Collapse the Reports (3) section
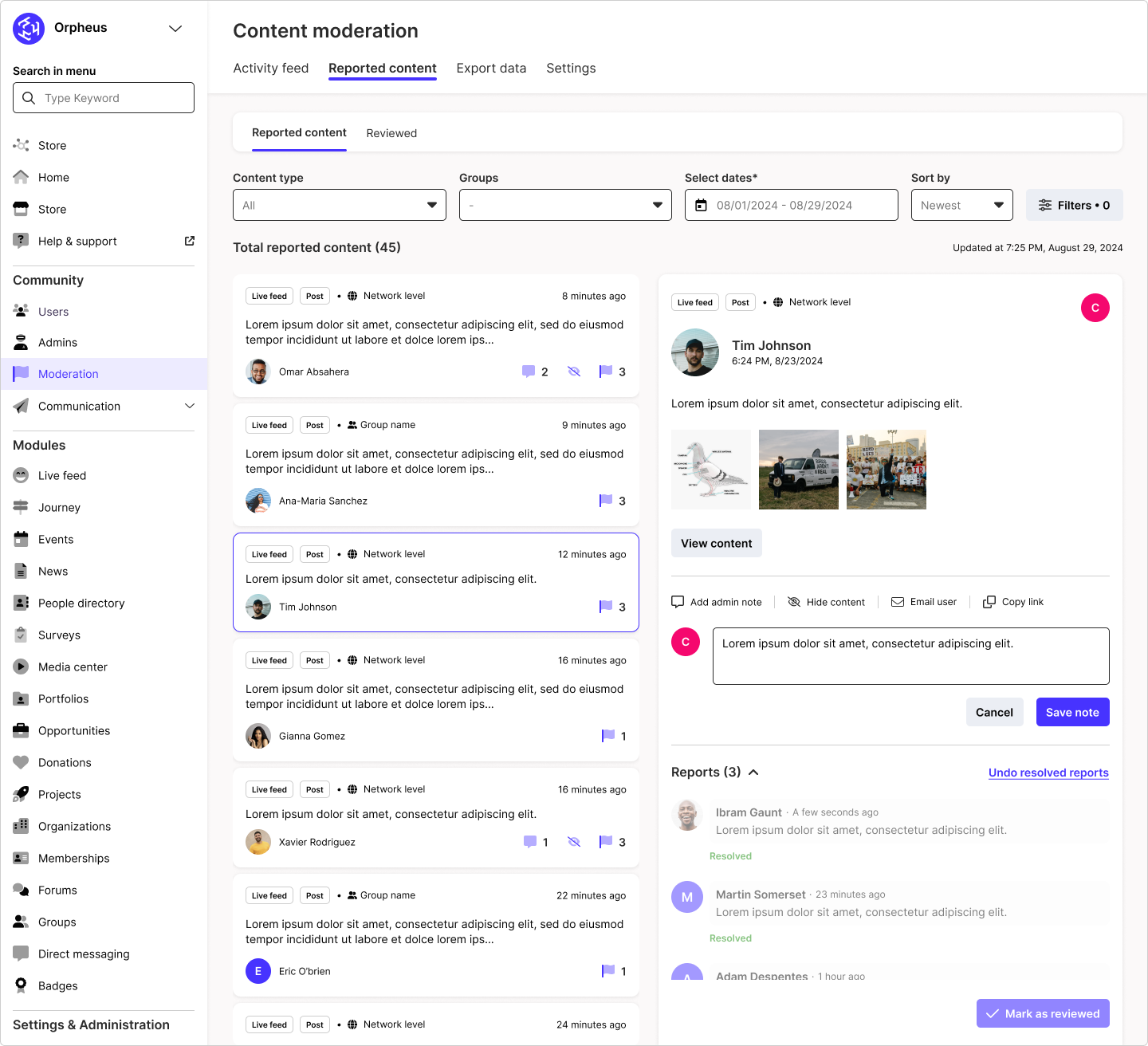 click(x=754, y=773)
